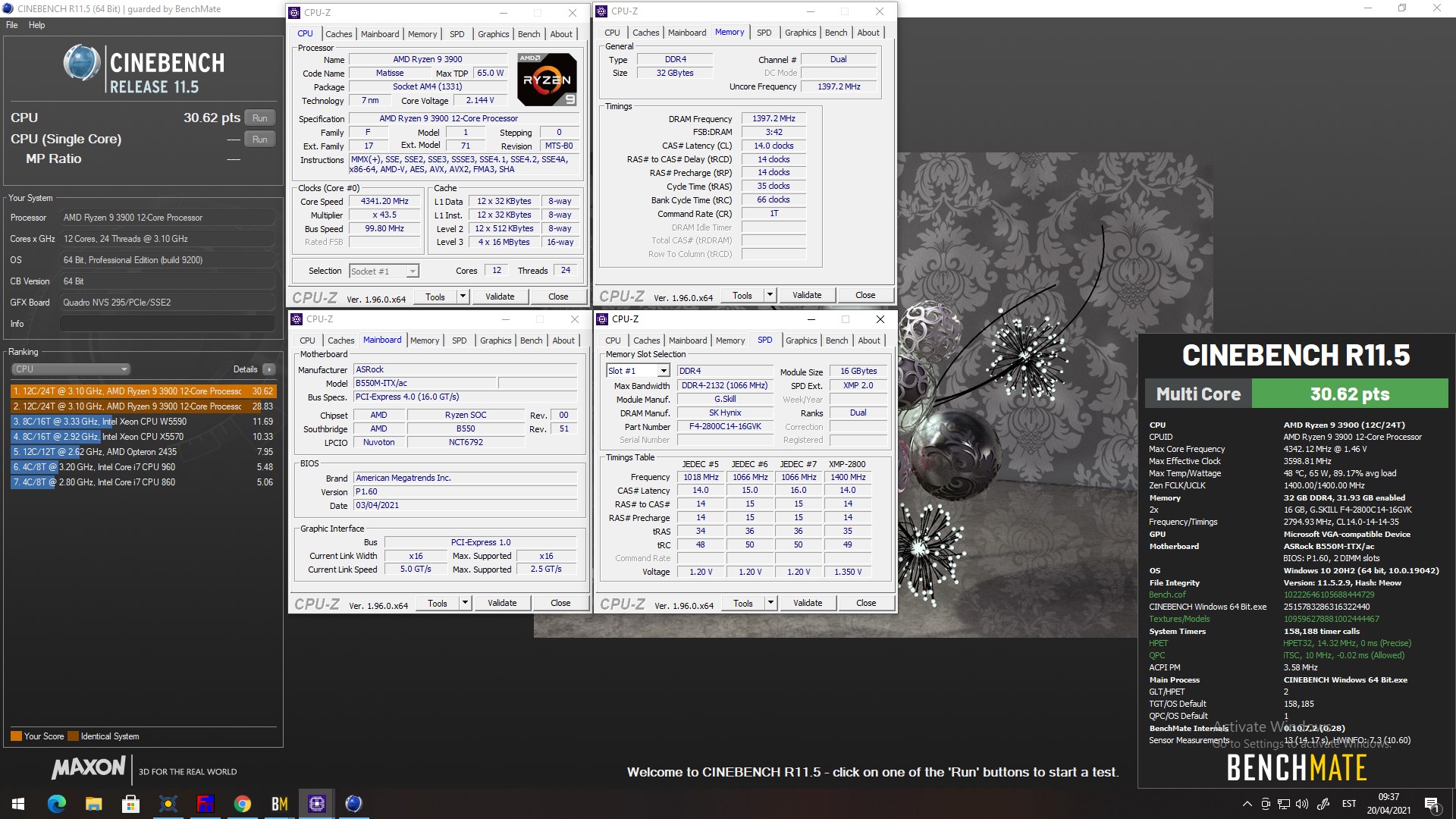Viewport: 1456px width, 819px height.
Task: Click the CPU-Z Mainboard window title icon
Action: coord(297,319)
